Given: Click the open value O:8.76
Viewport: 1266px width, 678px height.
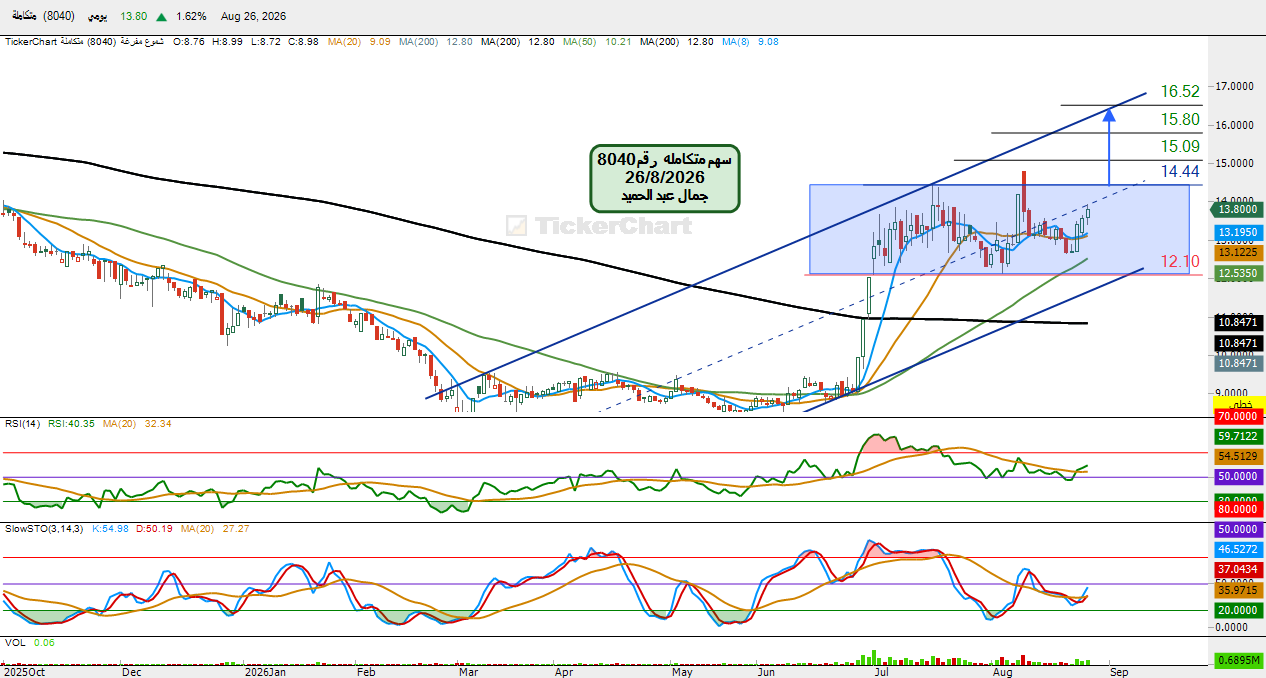Looking at the screenshot, I should 189,42.
